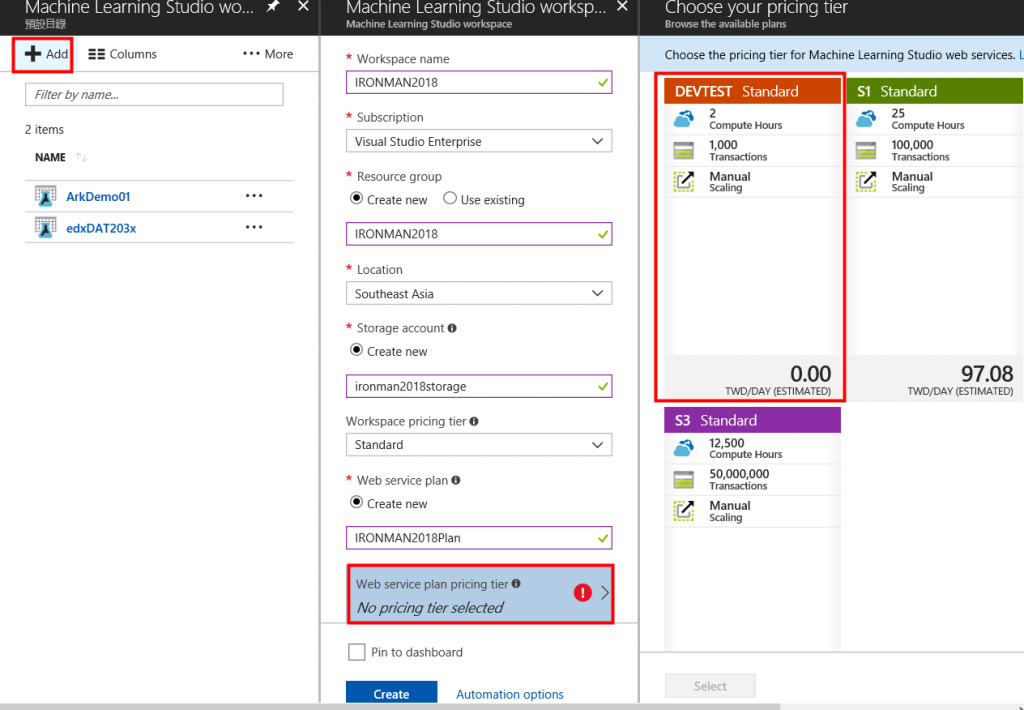The width and height of the screenshot is (1024, 710).
Task: Select the DEVTEST Standard pricing tier header
Action: tap(752, 91)
